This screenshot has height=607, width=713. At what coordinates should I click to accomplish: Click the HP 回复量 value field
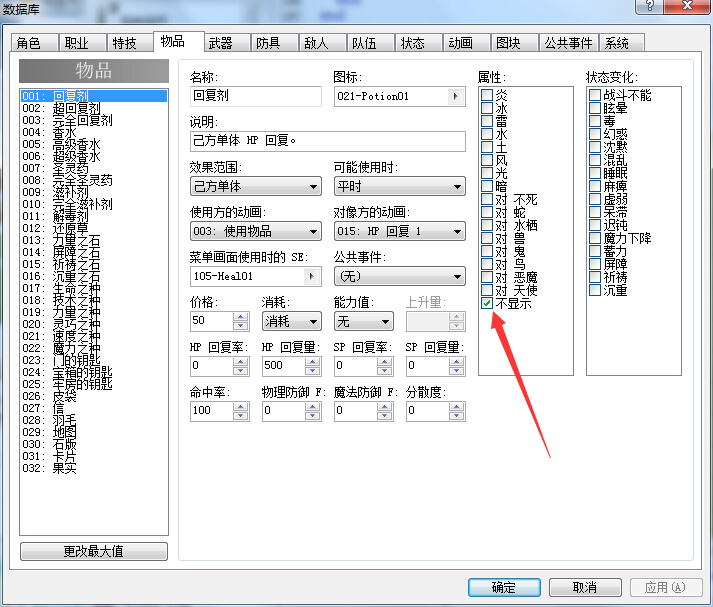(x=284, y=366)
